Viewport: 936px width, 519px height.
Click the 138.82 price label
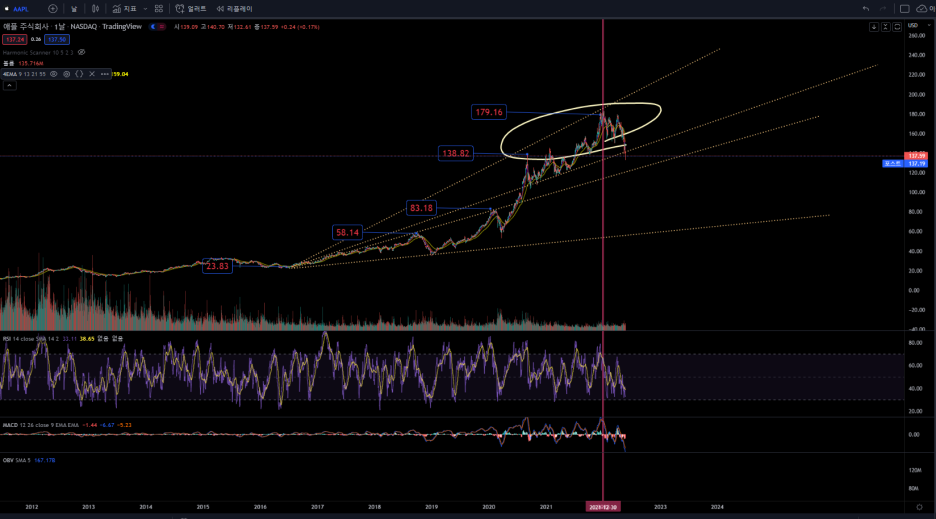[455, 153]
